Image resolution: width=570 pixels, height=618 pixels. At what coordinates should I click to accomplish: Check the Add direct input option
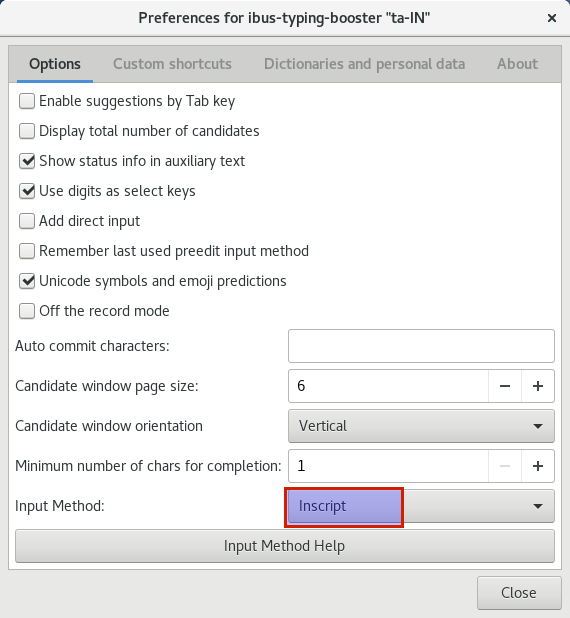pyautogui.click(x=27, y=221)
